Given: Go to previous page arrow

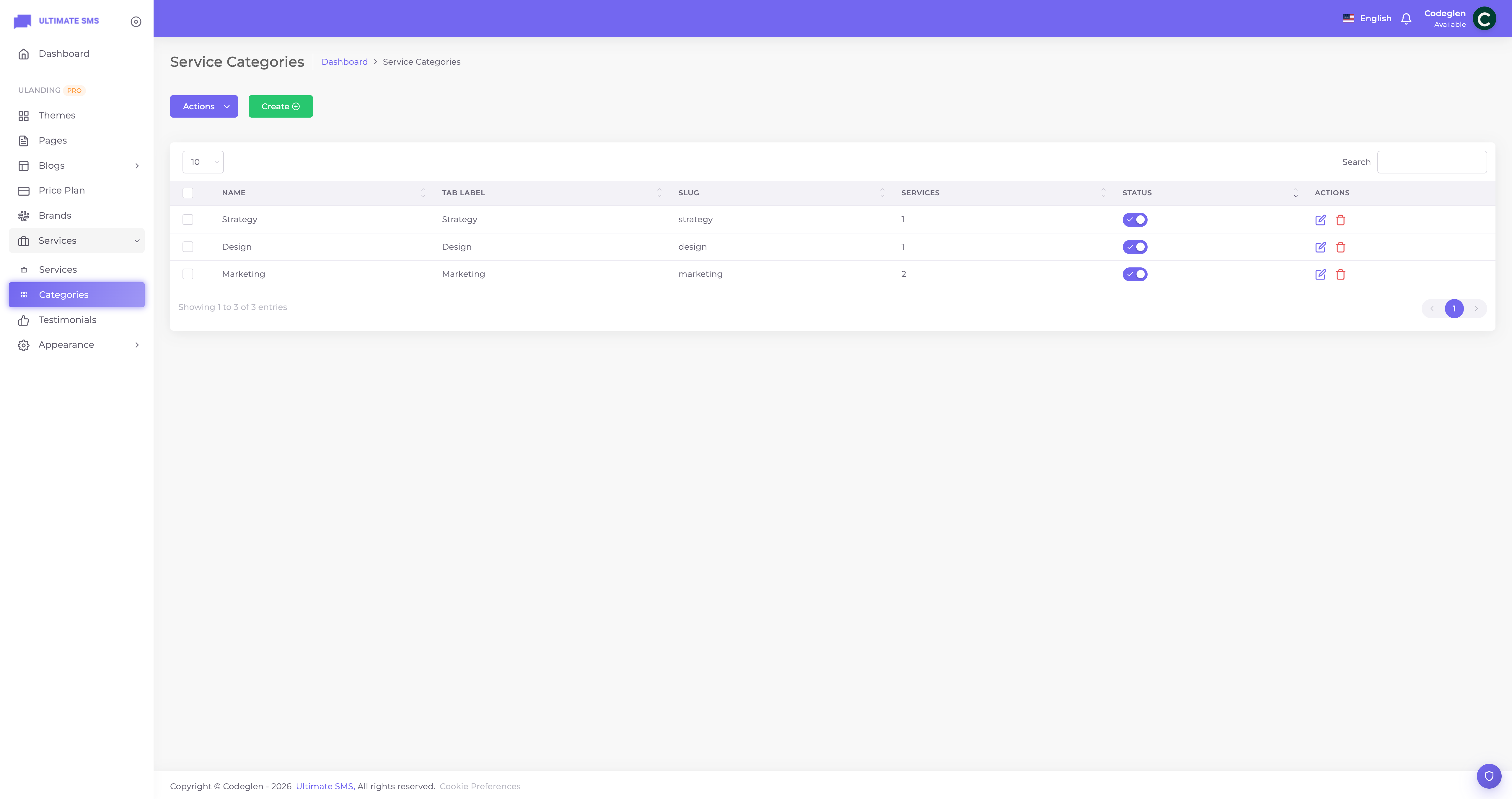Looking at the screenshot, I should [1432, 308].
